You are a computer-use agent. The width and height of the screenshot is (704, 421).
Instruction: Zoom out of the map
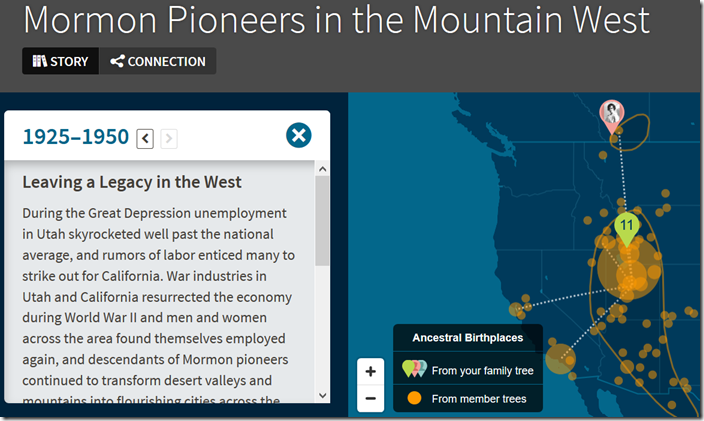point(370,399)
